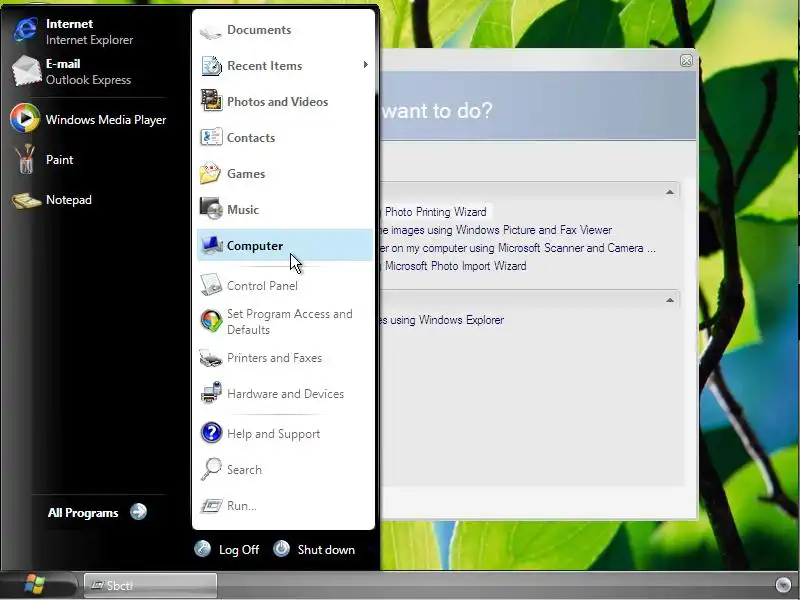Open Photos and Videos icon
This screenshot has width=800, height=600.
211,100
